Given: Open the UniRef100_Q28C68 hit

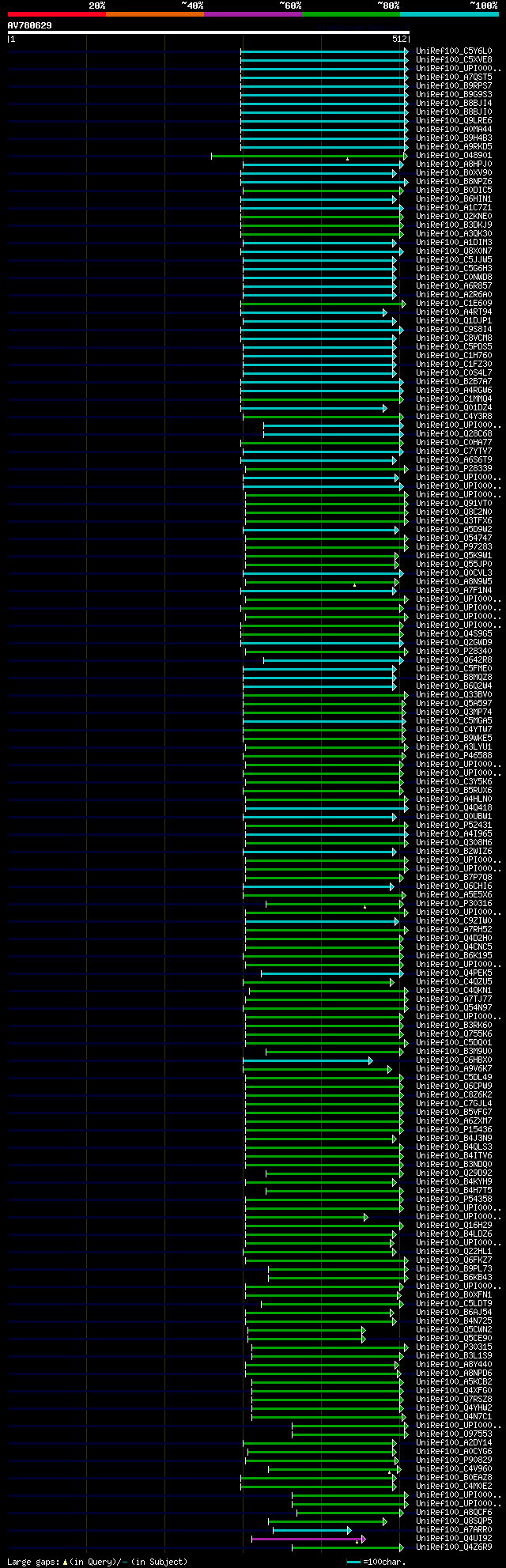Looking at the screenshot, I should click(x=454, y=434).
